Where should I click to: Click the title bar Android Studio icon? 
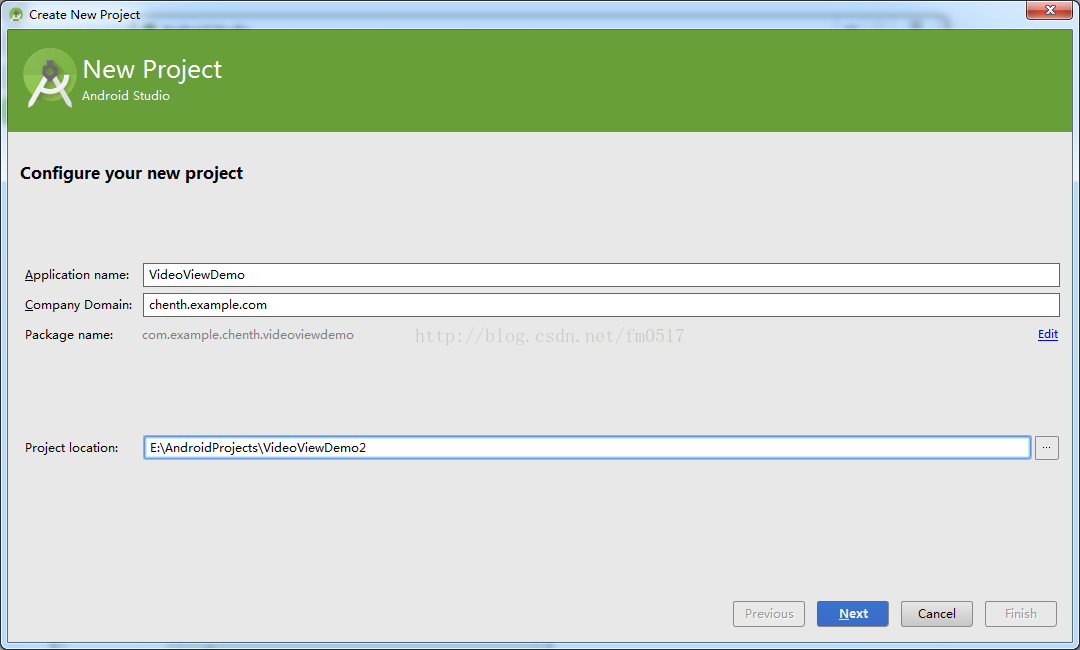16,14
